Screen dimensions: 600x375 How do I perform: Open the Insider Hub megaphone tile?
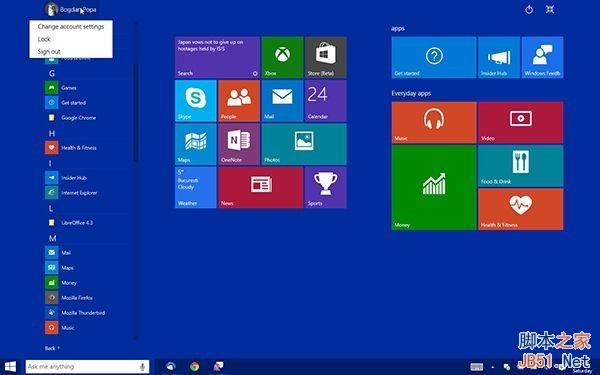(499, 57)
